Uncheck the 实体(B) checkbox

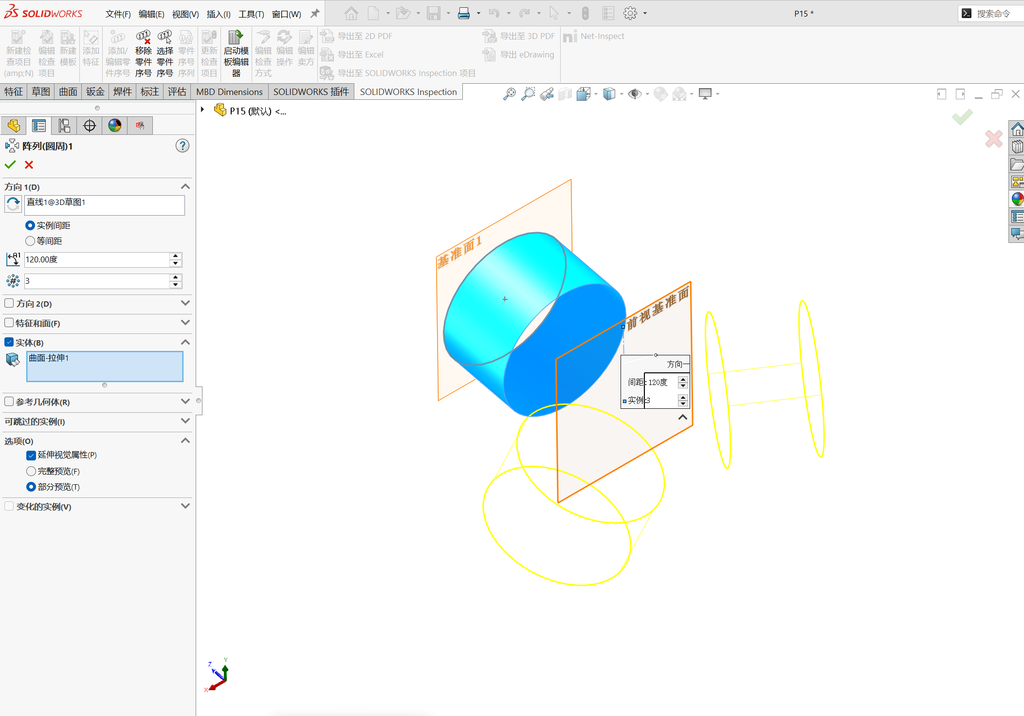click(x=9, y=342)
